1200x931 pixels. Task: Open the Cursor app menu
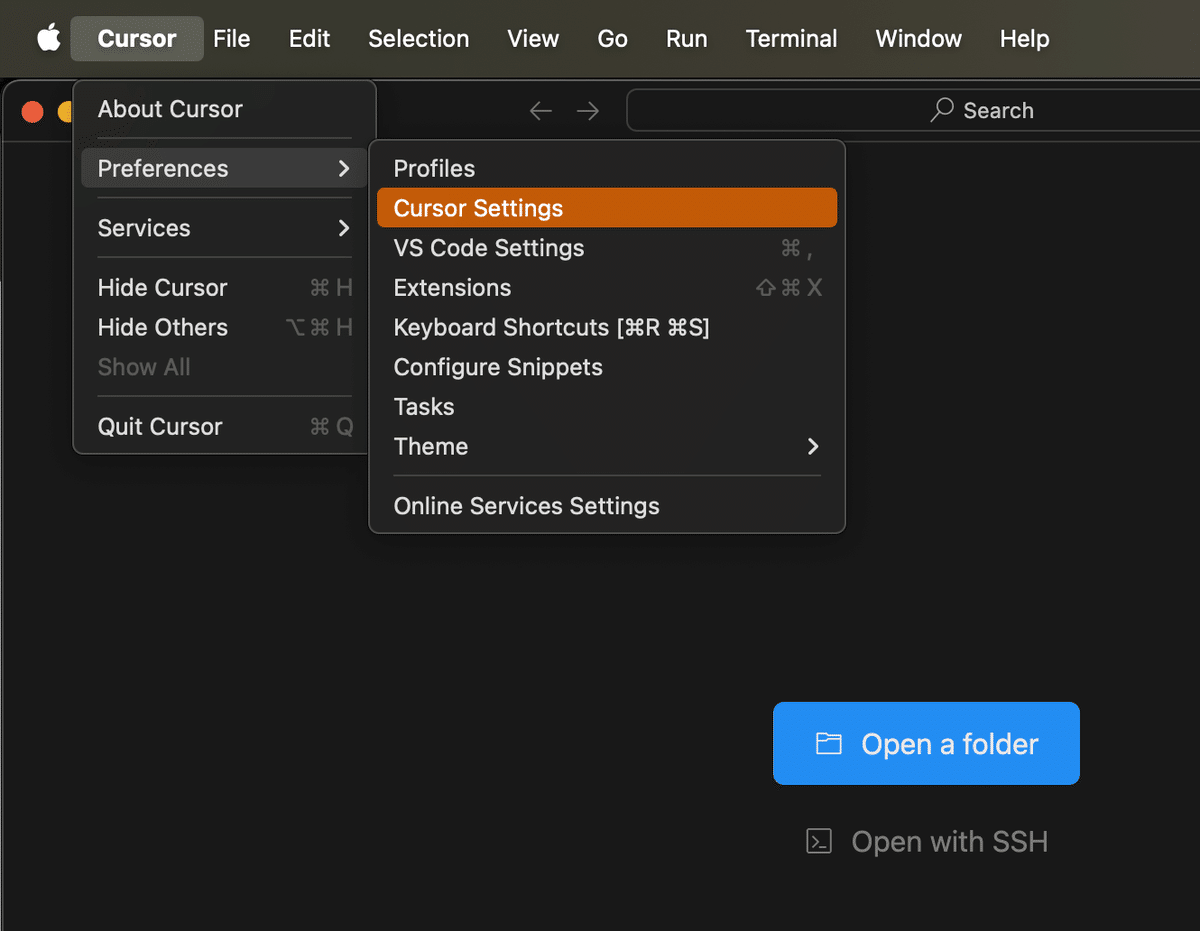point(137,38)
